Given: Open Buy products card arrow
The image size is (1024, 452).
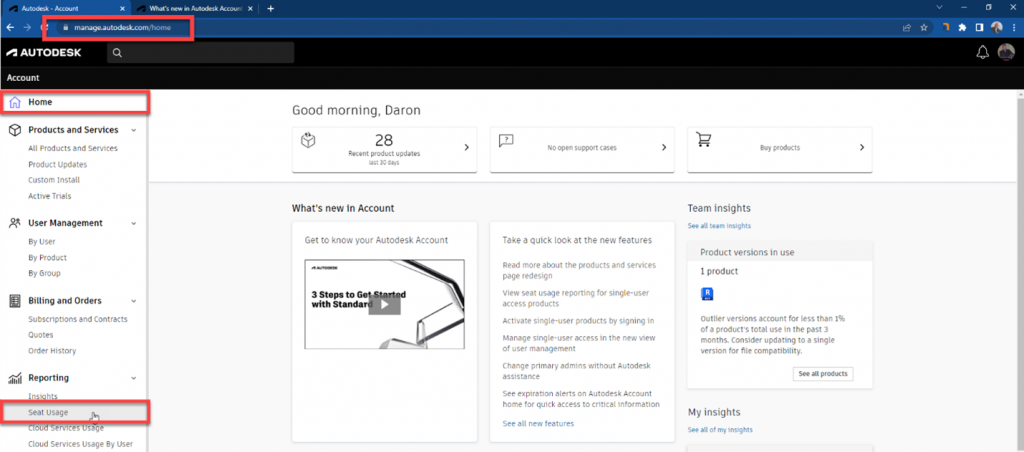Looking at the screenshot, I should tap(862, 148).
